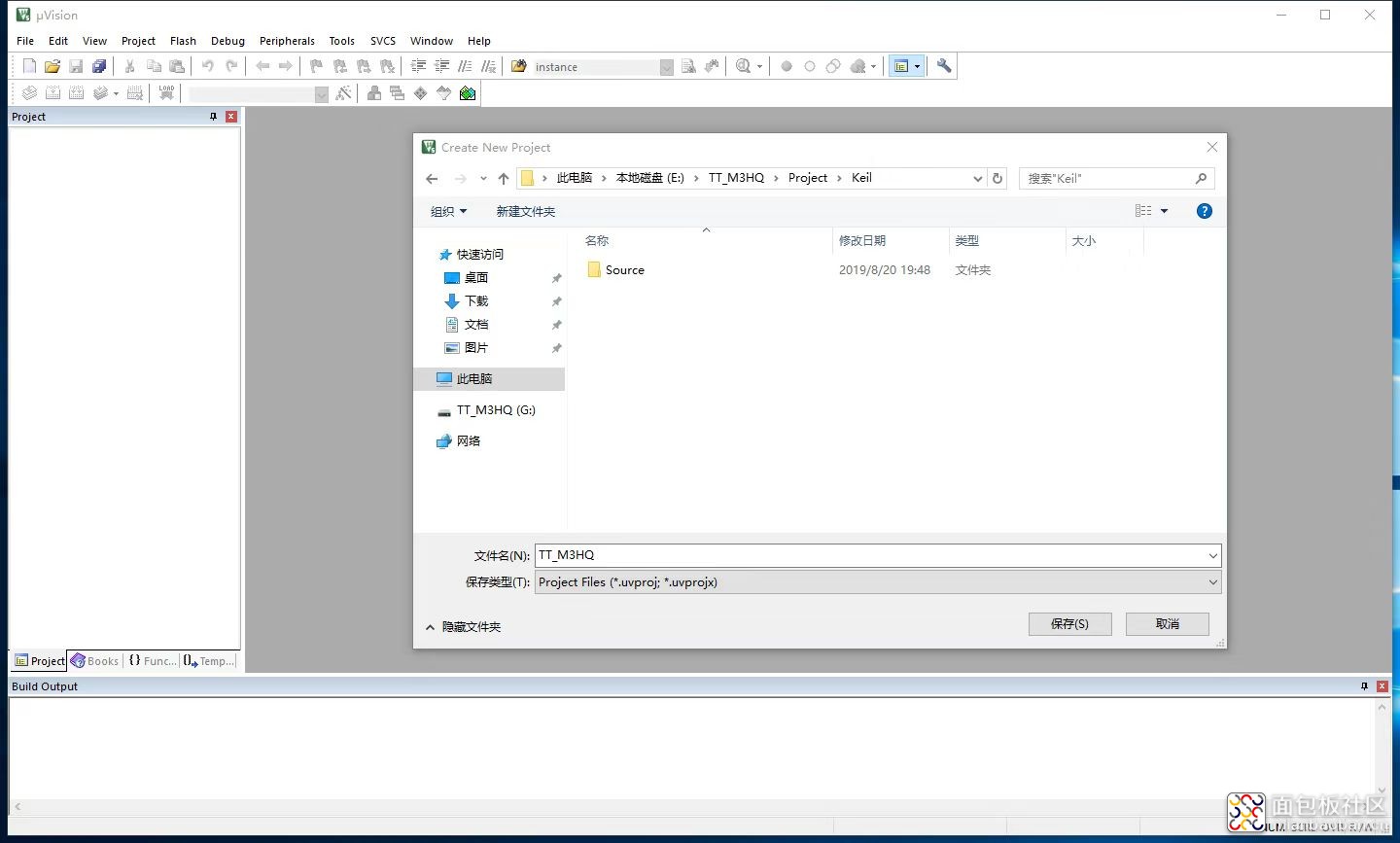Screen dimensions: 1400x843
Task: Expand the address bar previous locations dropdown
Action: click(977, 178)
